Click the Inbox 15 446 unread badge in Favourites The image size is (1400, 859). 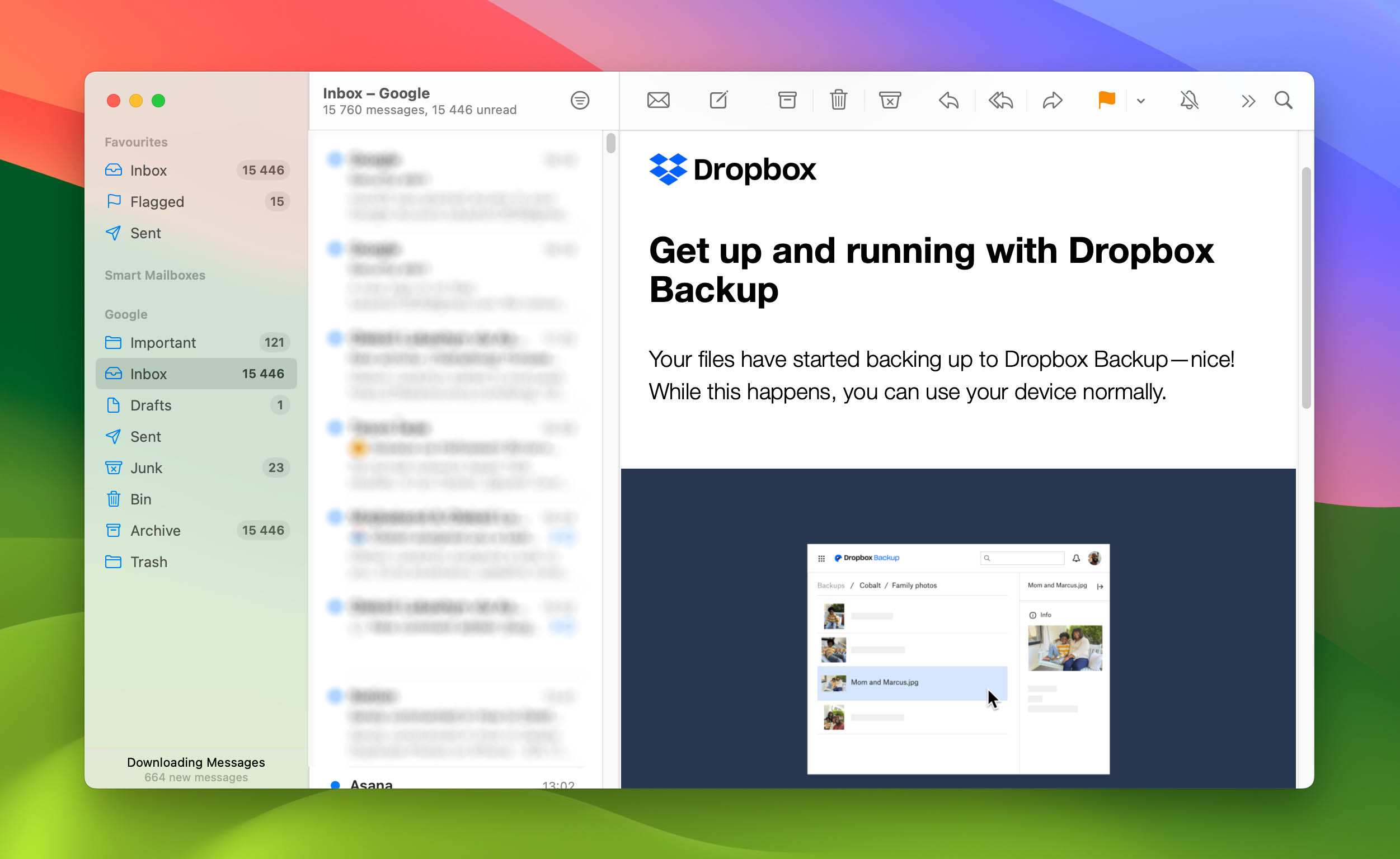[262, 171]
